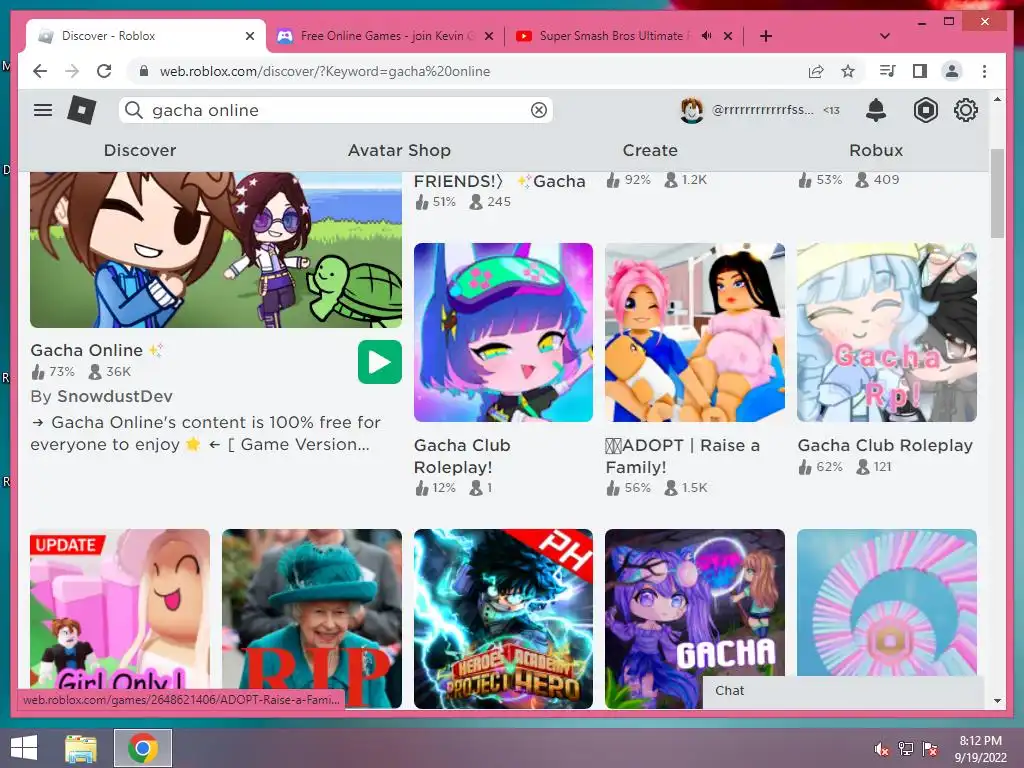Open Gacha Club Roleplay blue-hair thumbnail
The width and height of the screenshot is (1024, 768).
click(887, 332)
